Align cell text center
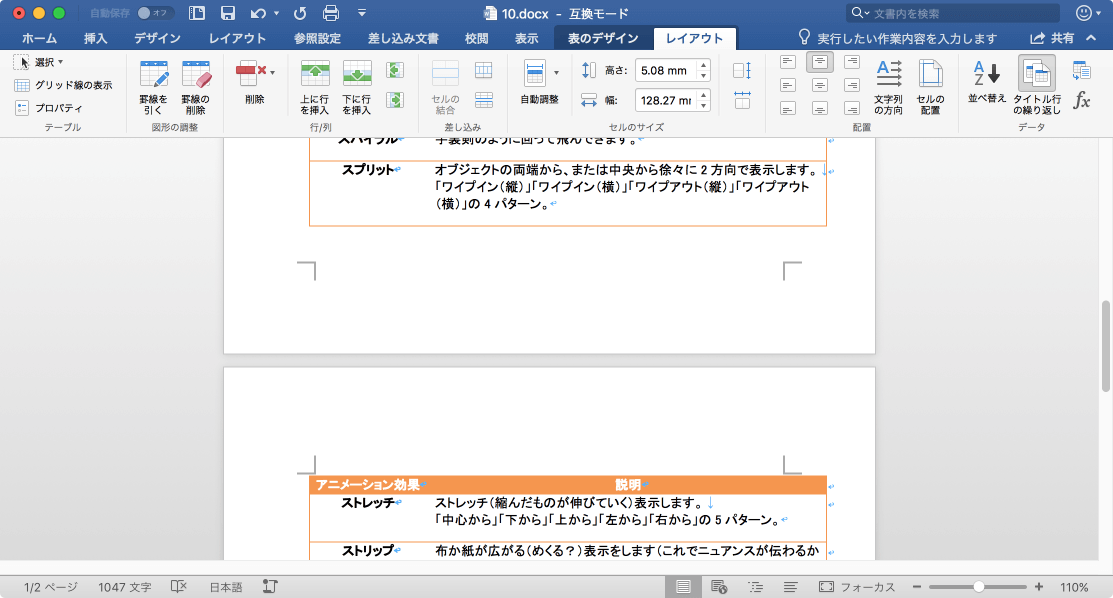 (x=820, y=86)
